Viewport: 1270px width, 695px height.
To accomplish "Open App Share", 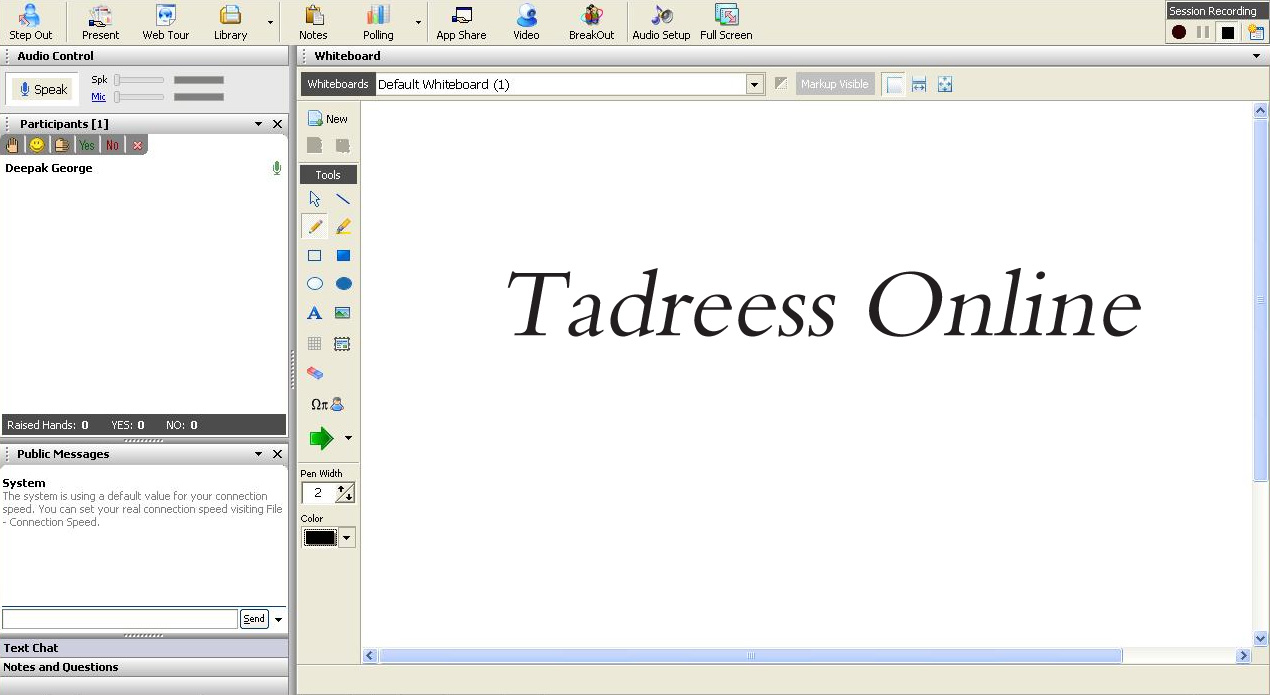I will pyautogui.click(x=461, y=22).
